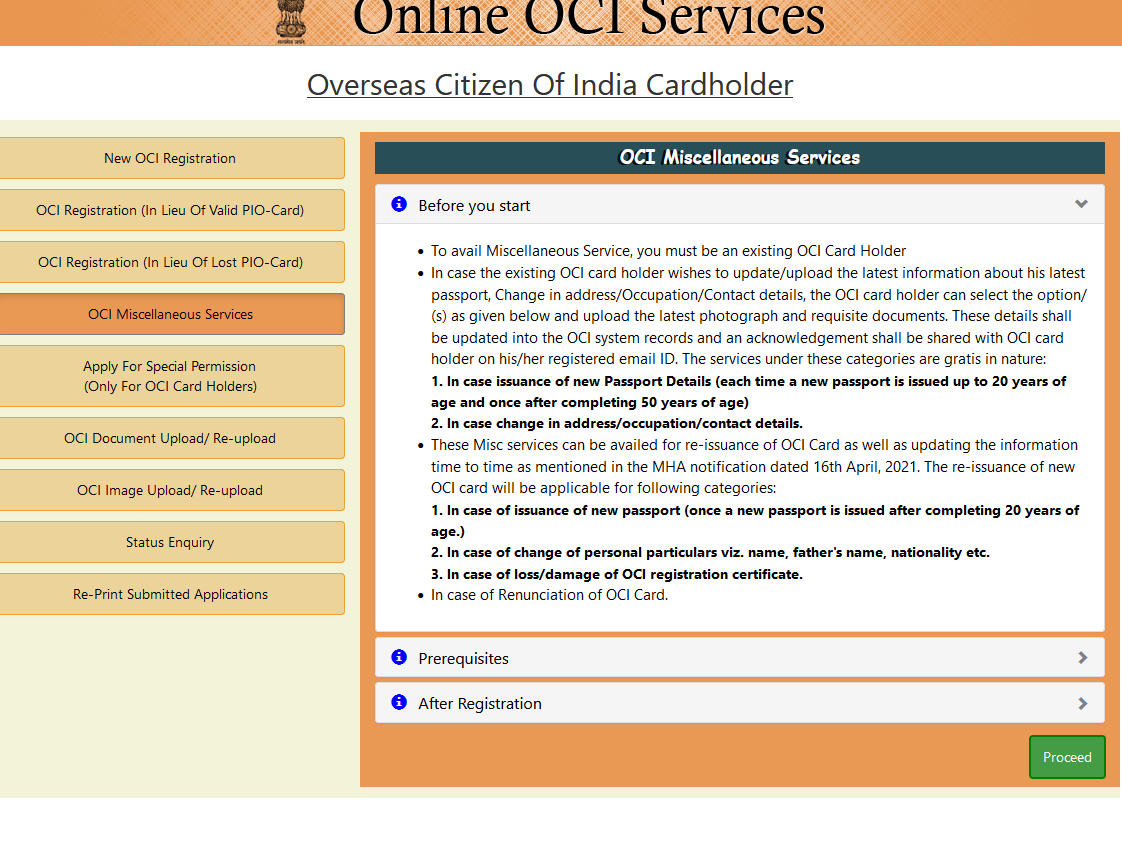
Task: Click text 'In case of Renunciation of OCI Card.'
Action: tap(550, 595)
